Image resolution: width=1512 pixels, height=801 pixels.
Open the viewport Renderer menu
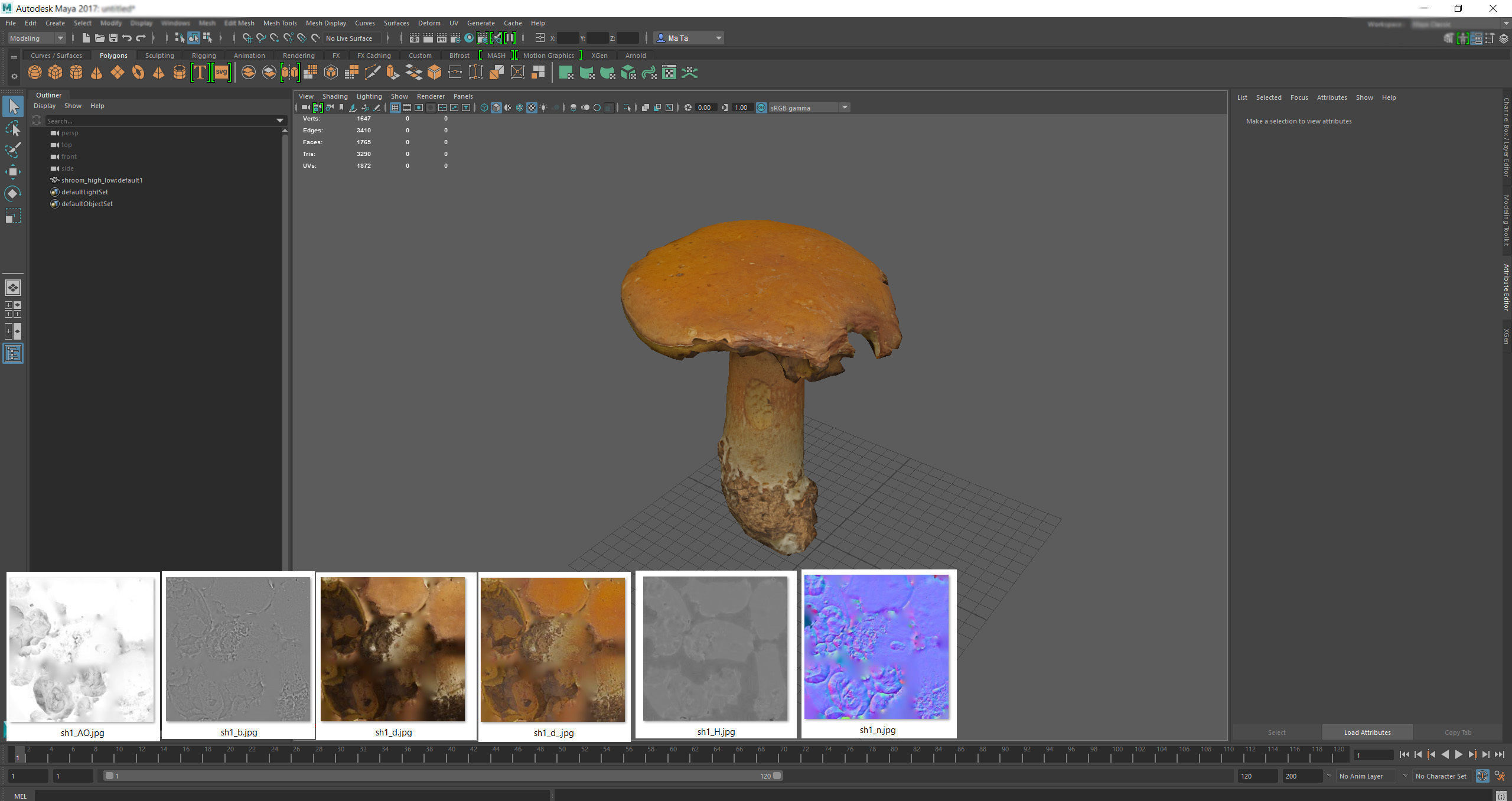431,96
